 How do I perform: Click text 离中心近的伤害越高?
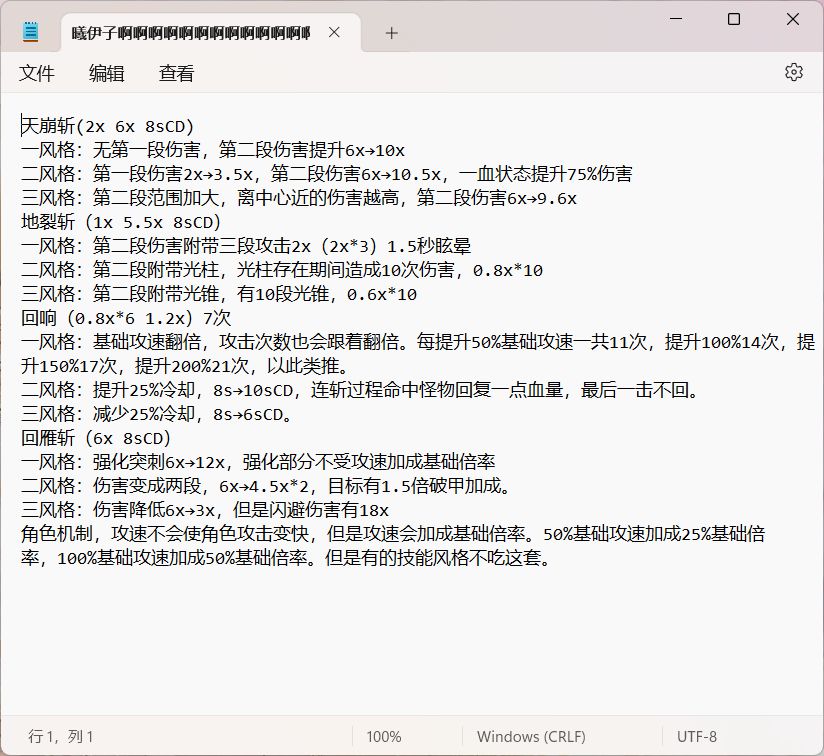point(317,198)
